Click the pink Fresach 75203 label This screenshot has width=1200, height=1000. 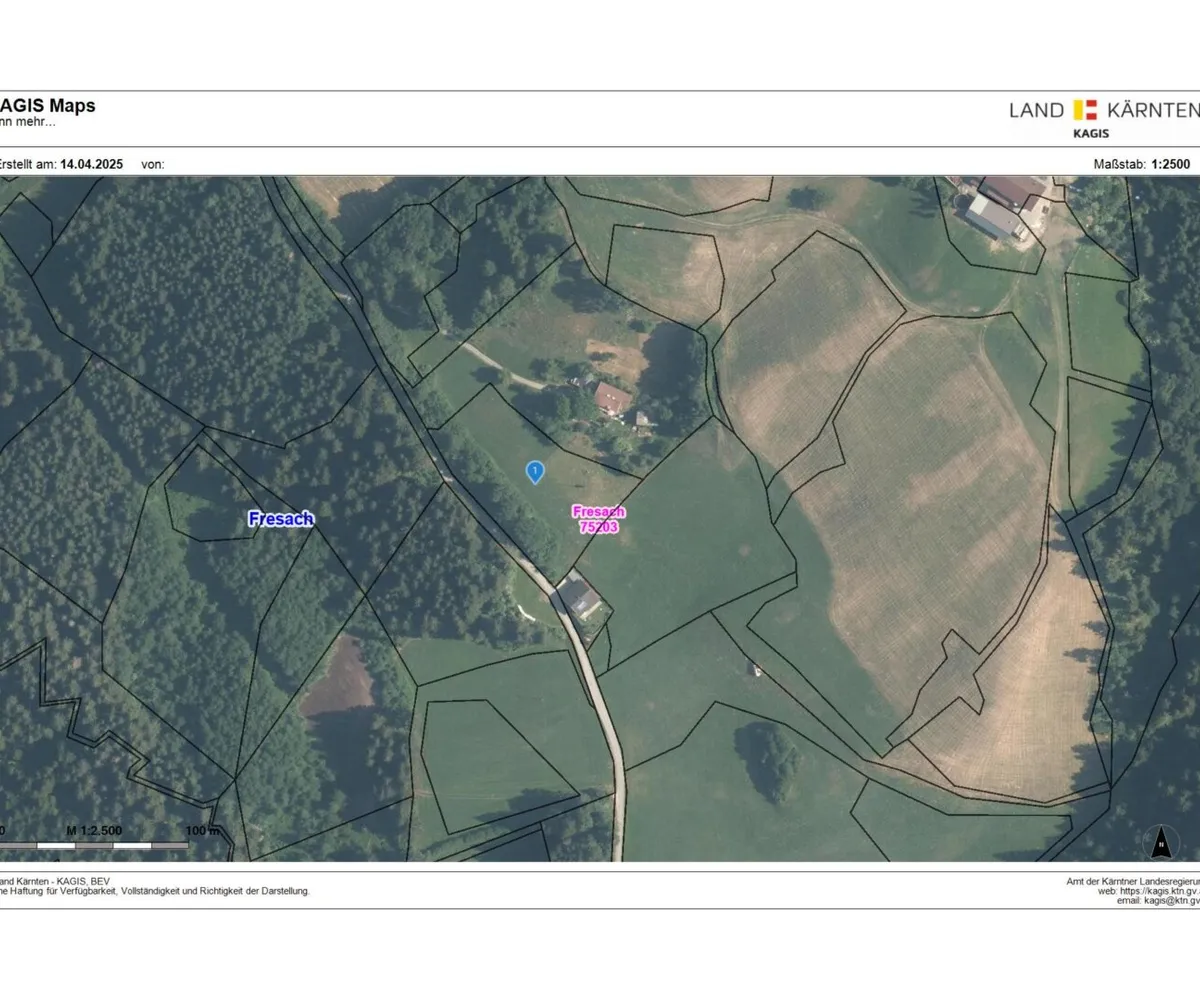point(599,519)
